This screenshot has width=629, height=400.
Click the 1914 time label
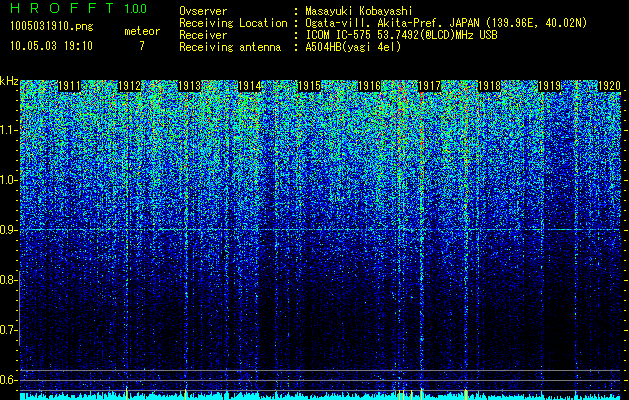tap(250, 86)
